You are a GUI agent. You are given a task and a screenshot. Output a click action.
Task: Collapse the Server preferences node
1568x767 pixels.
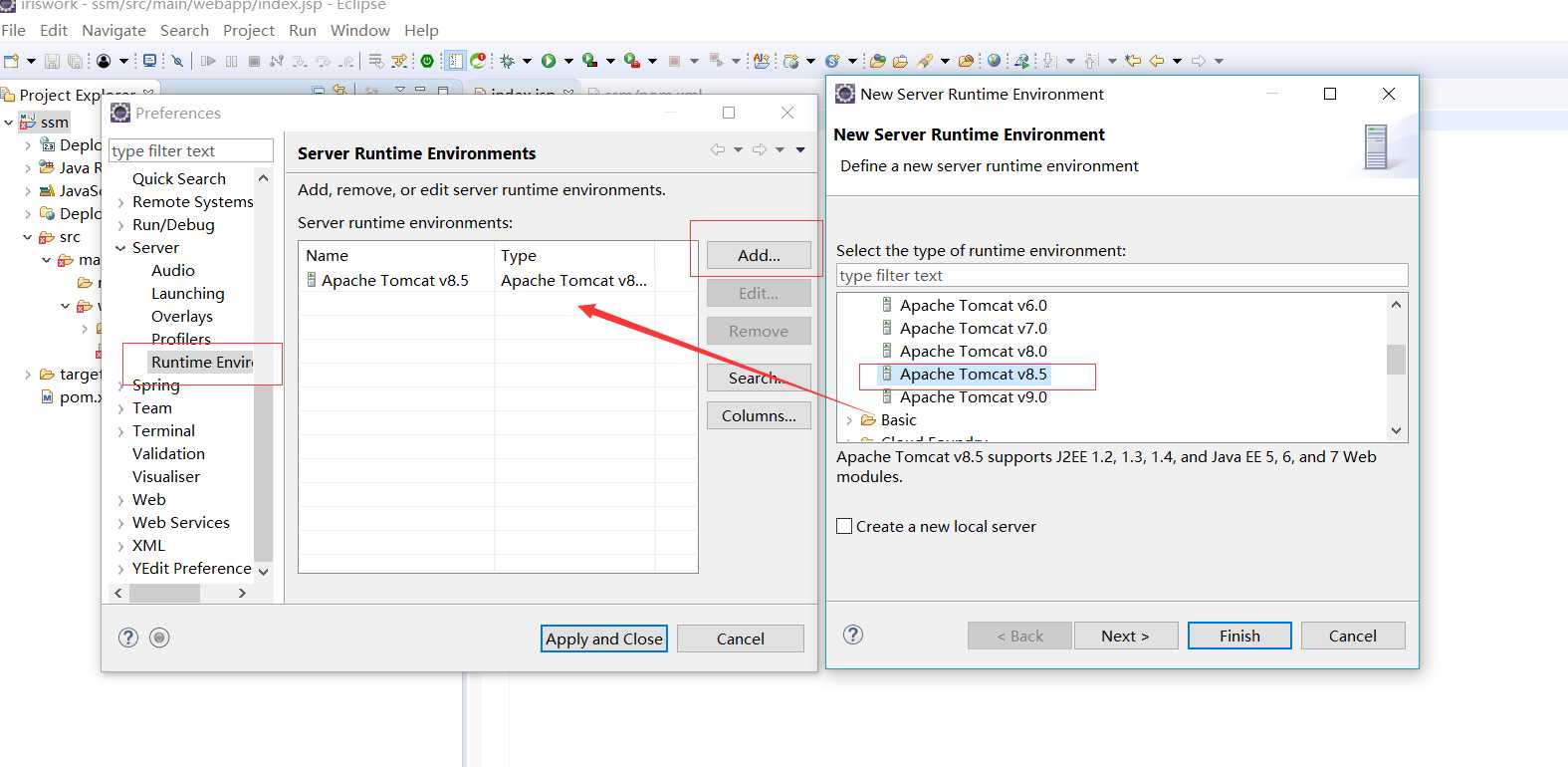tap(120, 248)
